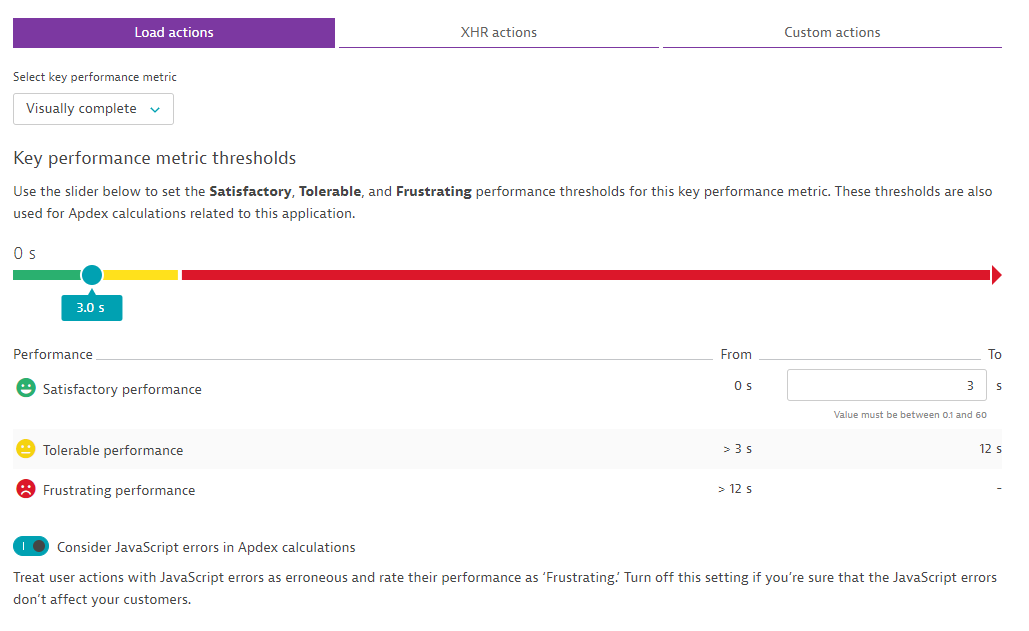Click the yellow tolerable neutral face icon

coord(26,449)
